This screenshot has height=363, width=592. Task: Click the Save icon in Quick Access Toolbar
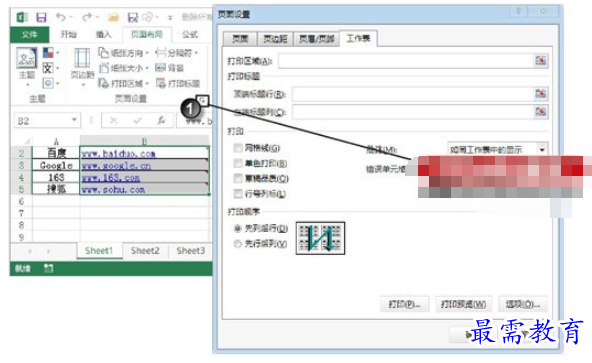pos(41,17)
